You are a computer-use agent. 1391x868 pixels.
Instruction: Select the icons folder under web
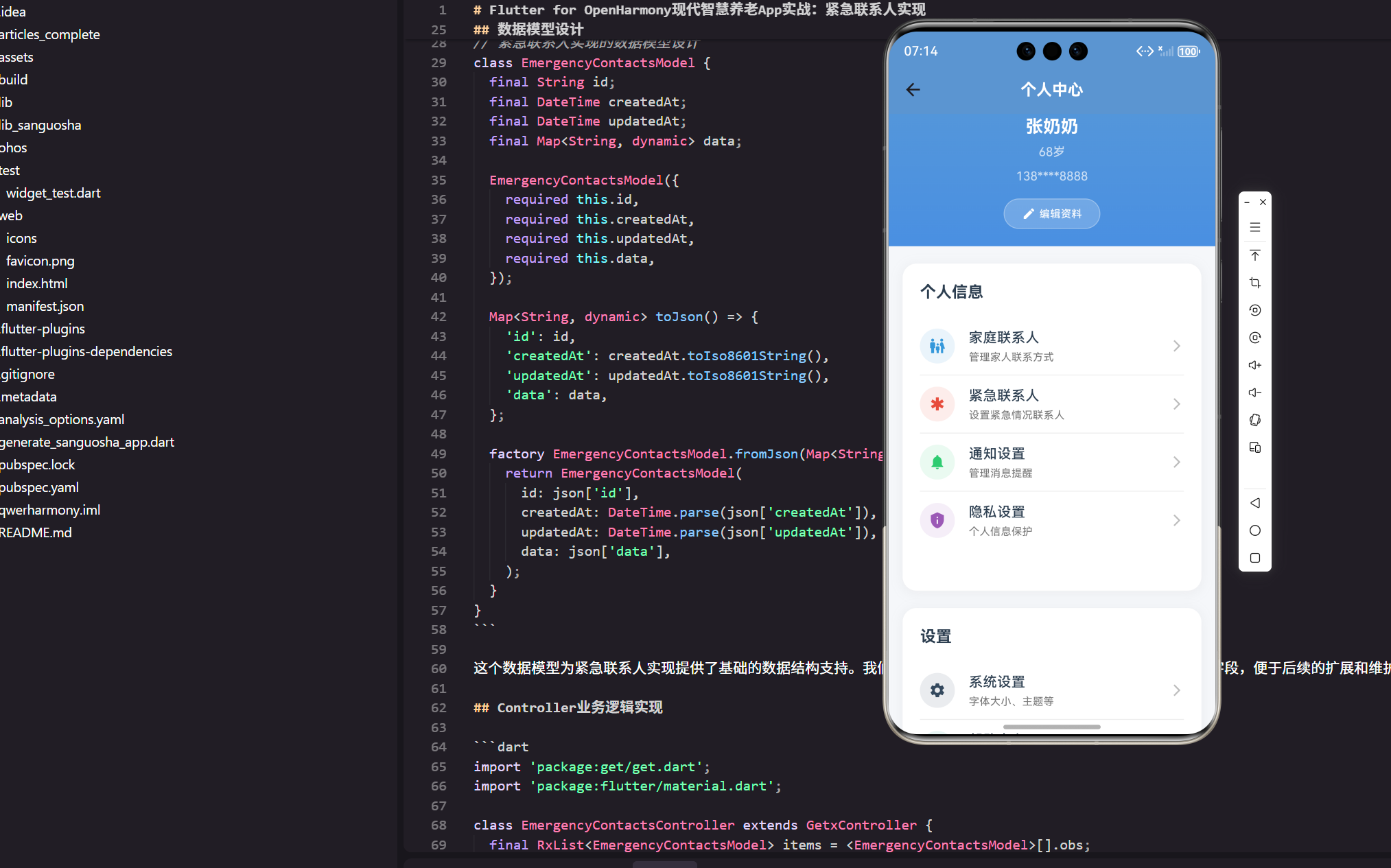[21, 239]
